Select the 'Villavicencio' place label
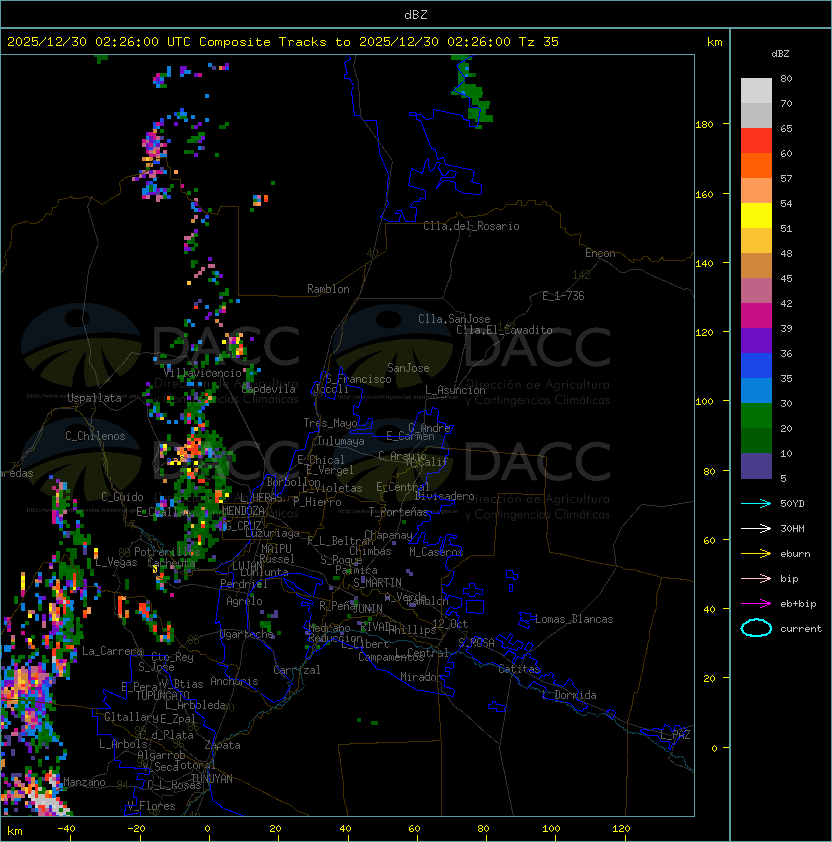This screenshot has width=832, height=842. (202, 373)
